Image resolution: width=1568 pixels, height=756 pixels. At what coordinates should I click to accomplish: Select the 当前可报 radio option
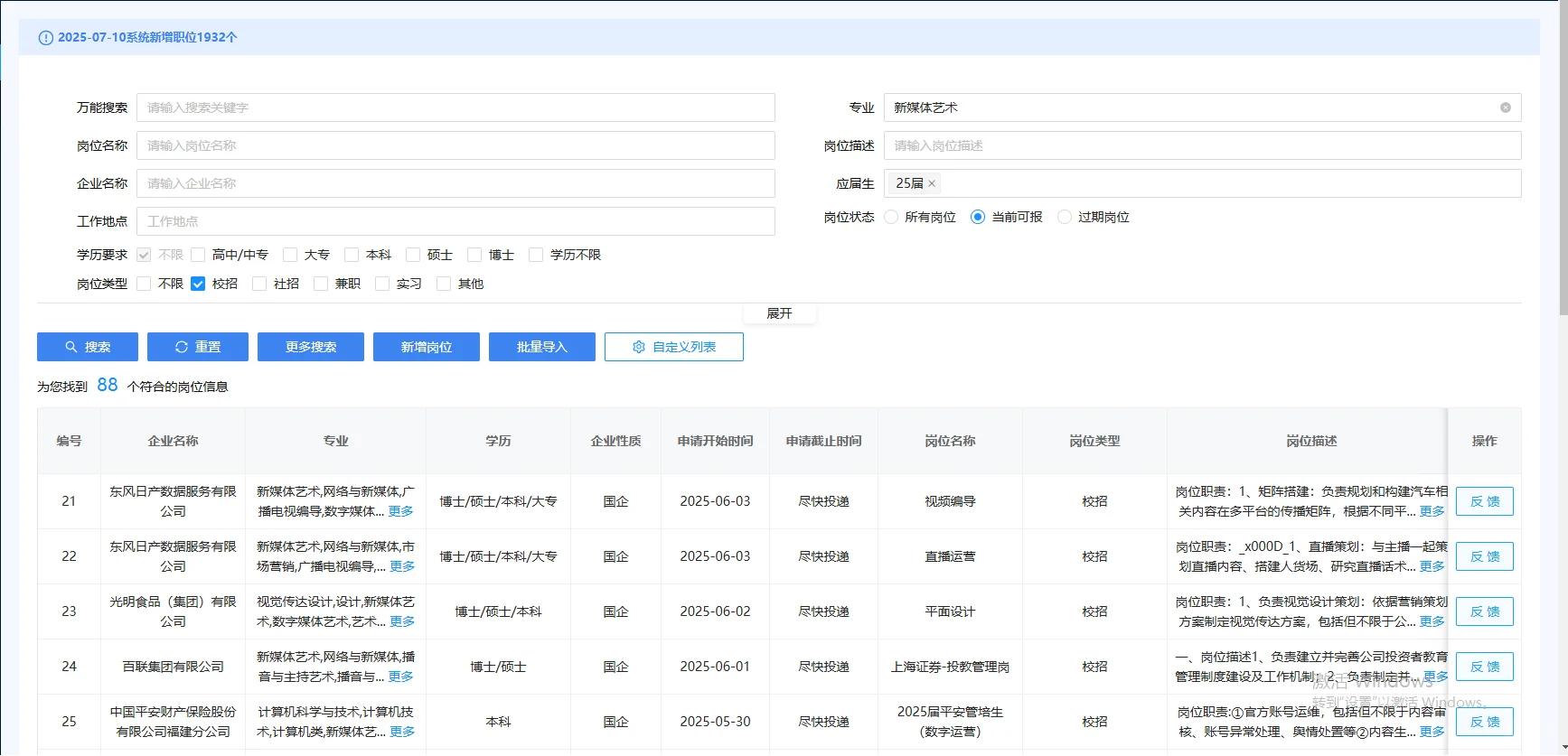point(978,217)
